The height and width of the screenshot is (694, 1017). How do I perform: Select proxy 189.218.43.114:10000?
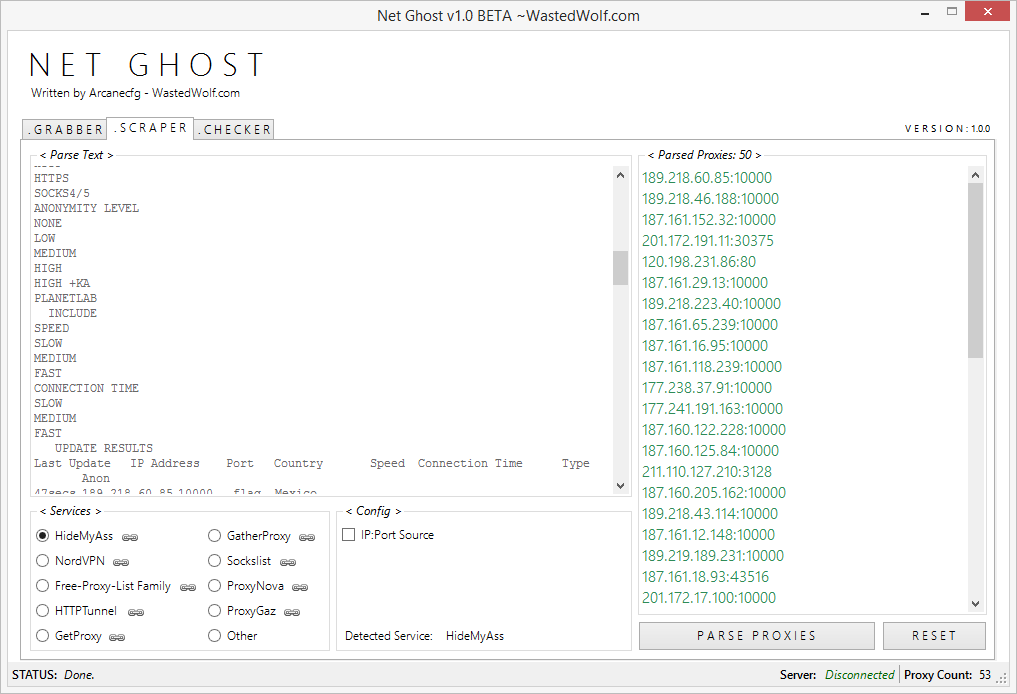pos(710,514)
